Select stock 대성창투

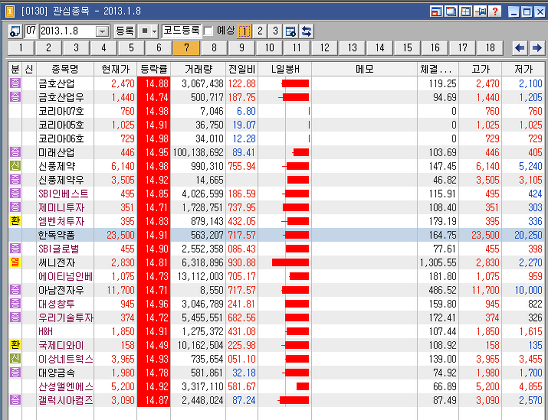click(x=56, y=304)
